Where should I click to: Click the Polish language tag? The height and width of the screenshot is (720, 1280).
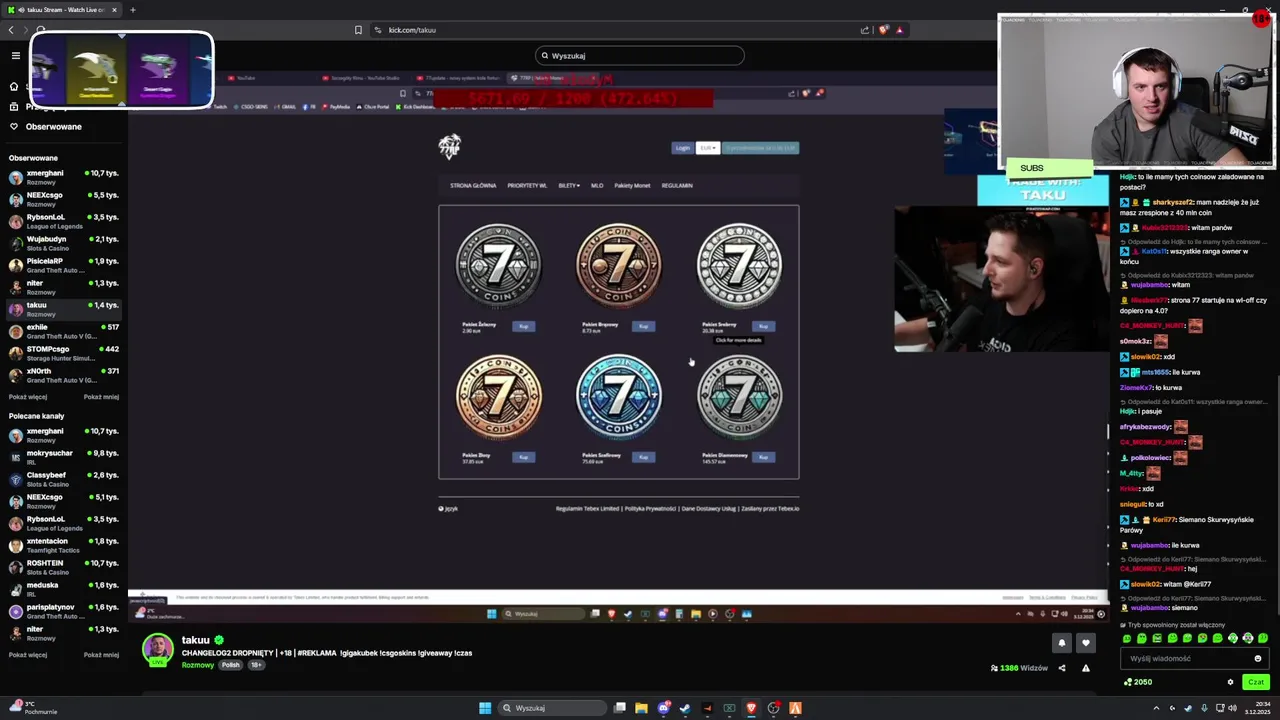[231, 665]
